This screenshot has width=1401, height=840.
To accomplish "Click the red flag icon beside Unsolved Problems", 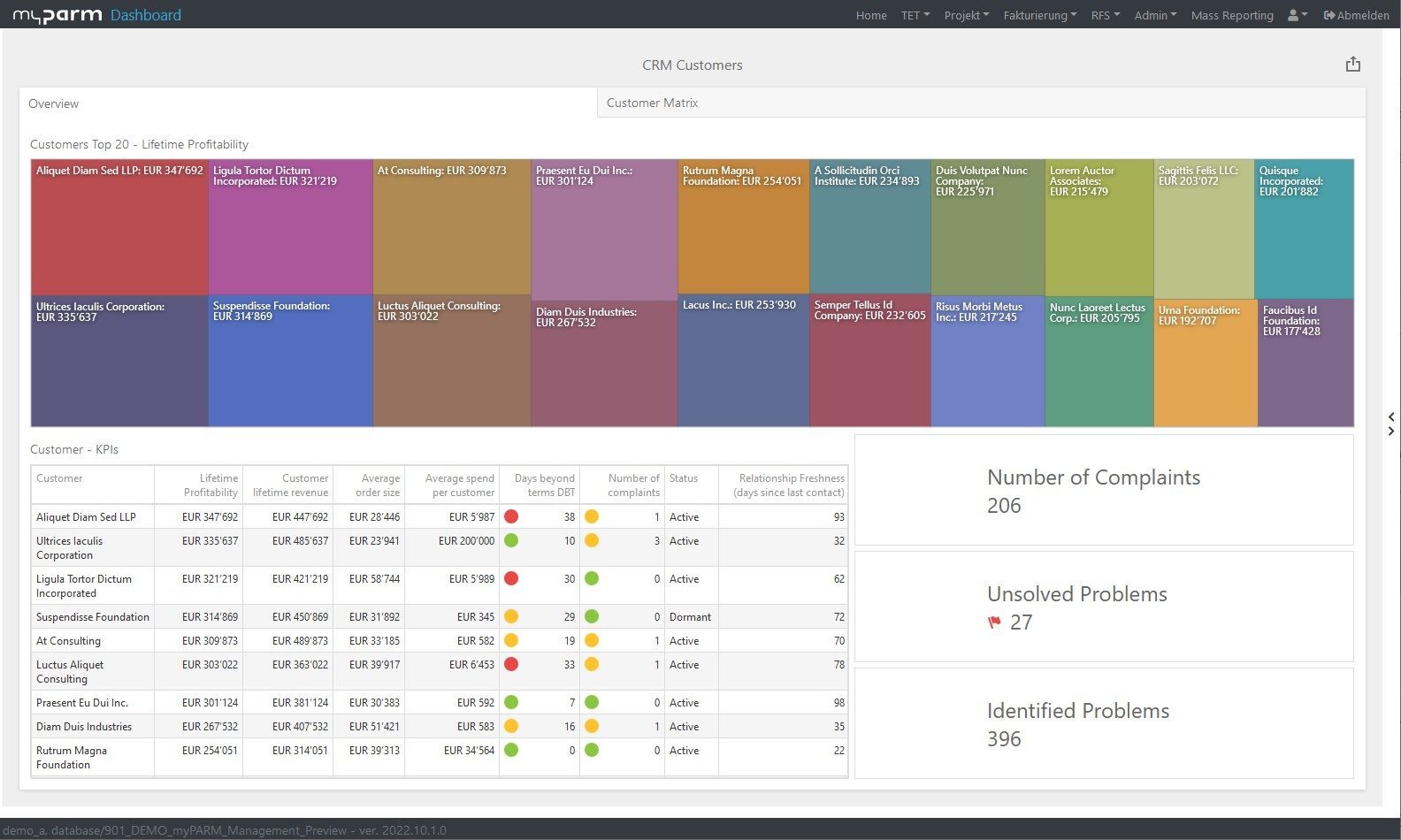I will coord(994,622).
